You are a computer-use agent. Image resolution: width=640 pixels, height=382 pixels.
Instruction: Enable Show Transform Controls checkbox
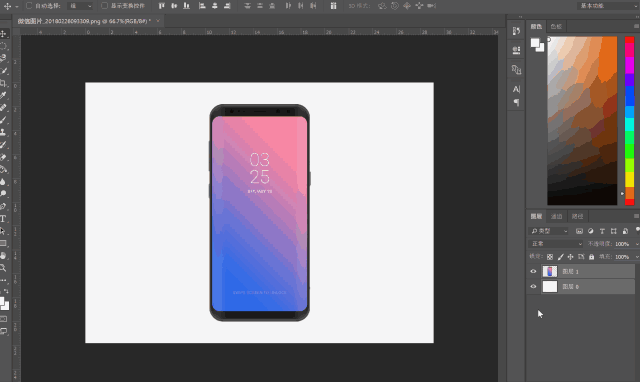(104, 6)
